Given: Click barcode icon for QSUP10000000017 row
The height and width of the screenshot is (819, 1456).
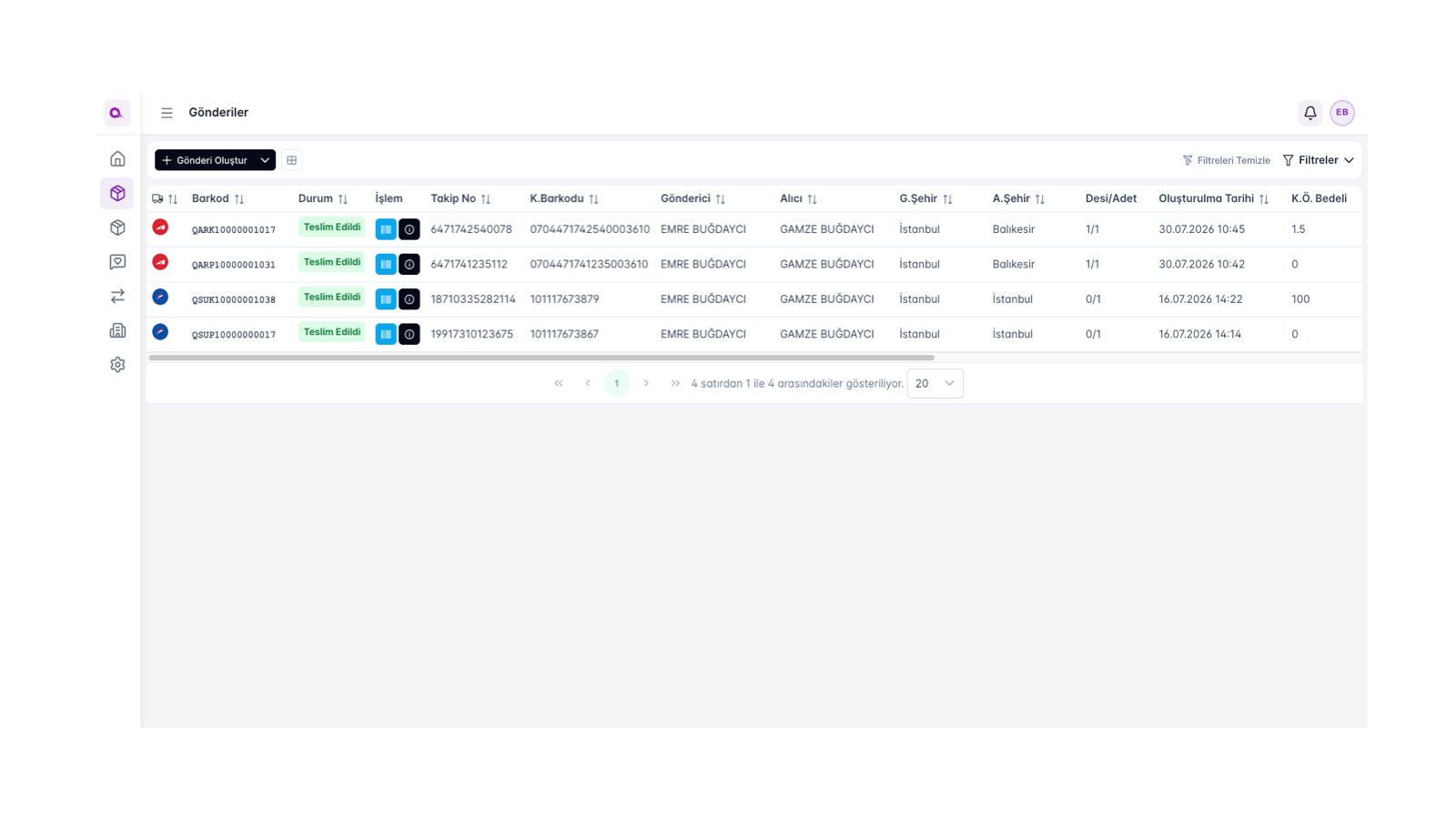Looking at the screenshot, I should tap(386, 334).
